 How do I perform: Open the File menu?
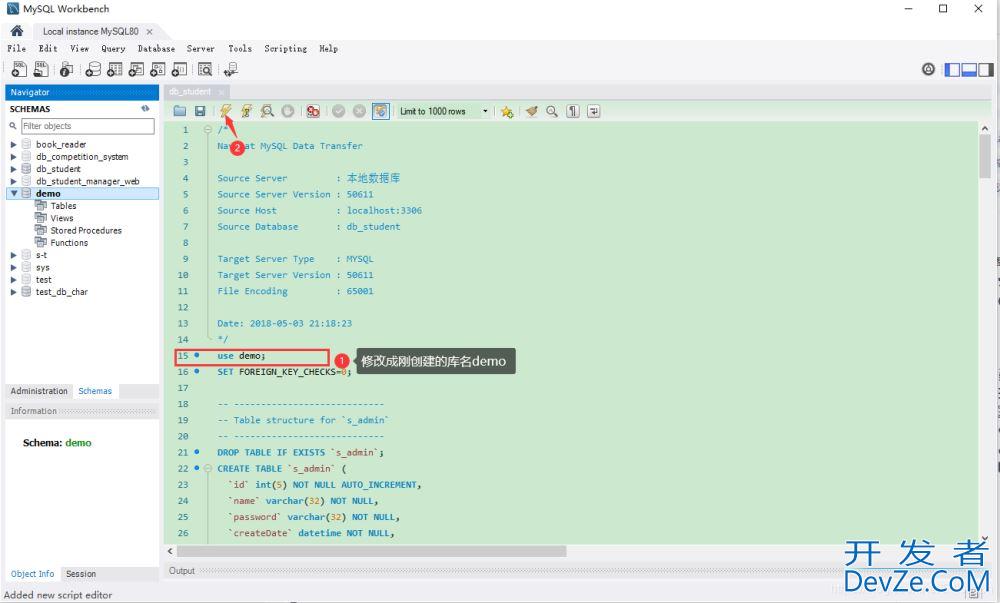(17, 48)
